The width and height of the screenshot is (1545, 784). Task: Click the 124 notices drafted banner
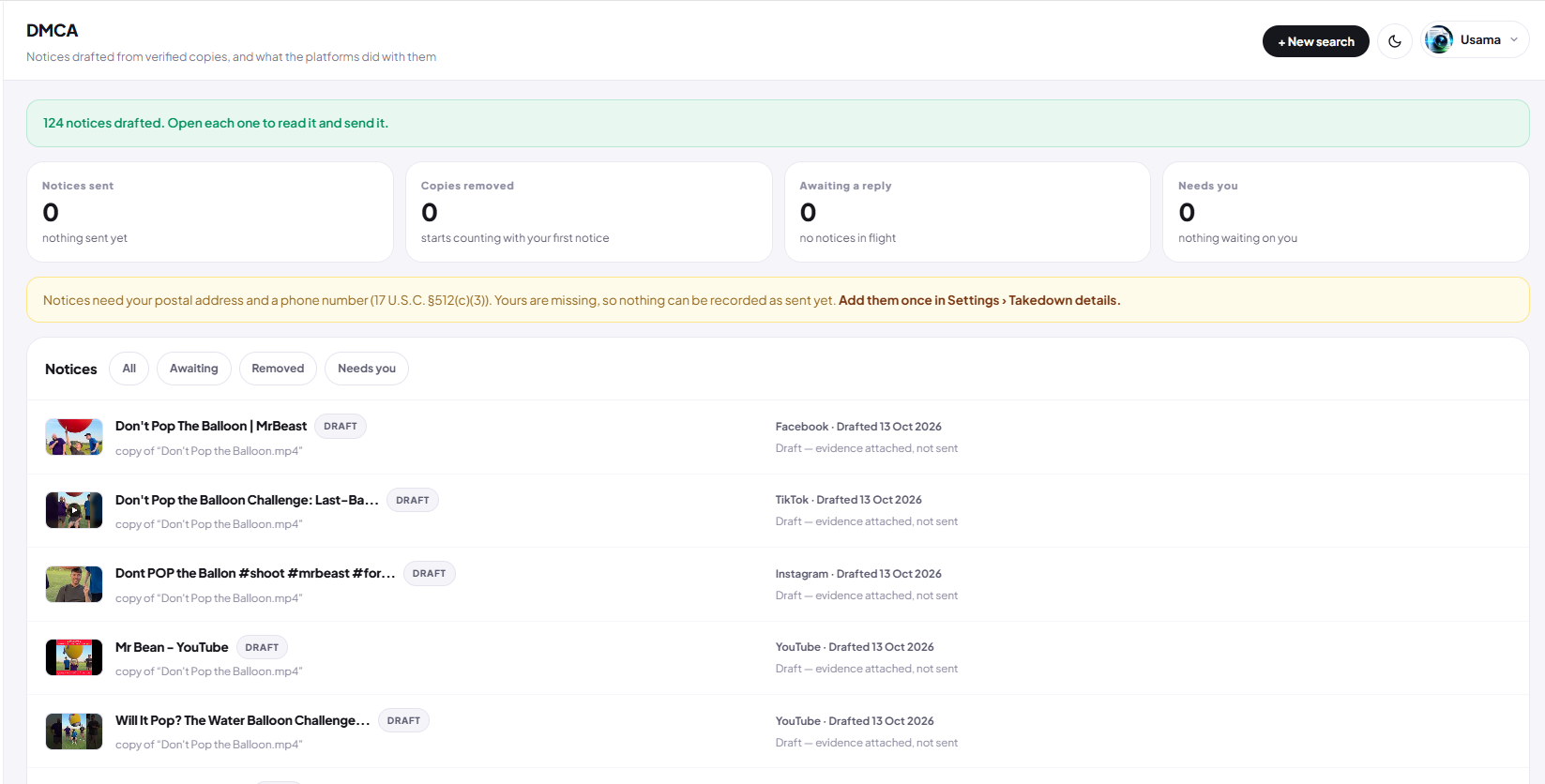pos(778,123)
